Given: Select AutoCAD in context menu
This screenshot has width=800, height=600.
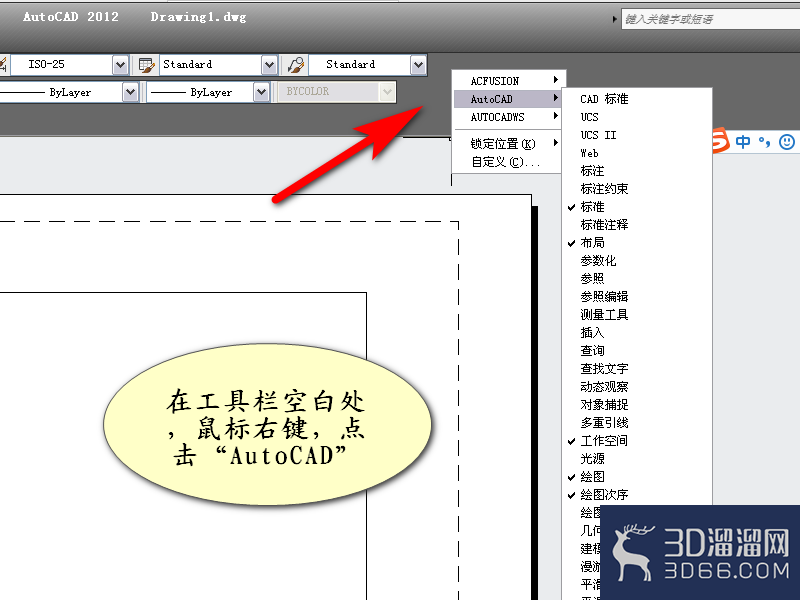Looking at the screenshot, I should coord(509,99).
